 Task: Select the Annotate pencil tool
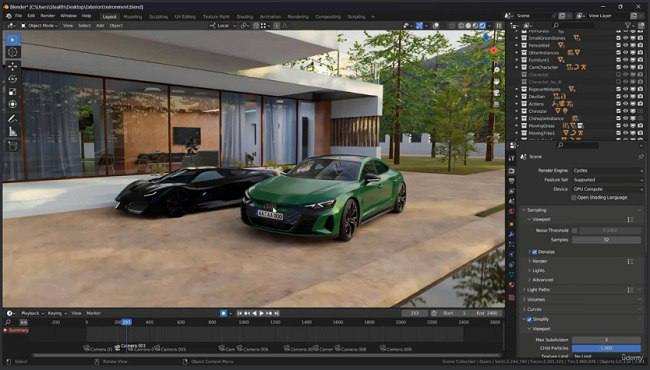point(12,118)
